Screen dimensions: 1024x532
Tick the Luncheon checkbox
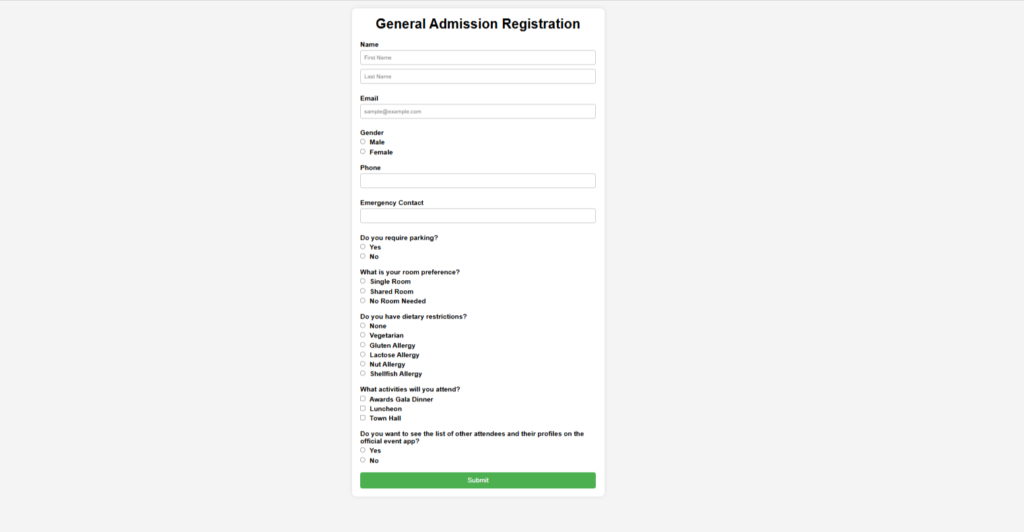pyautogui.click(x=362, y=409)
